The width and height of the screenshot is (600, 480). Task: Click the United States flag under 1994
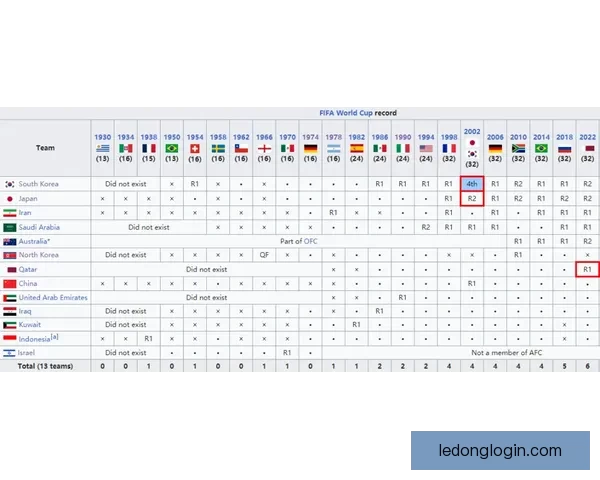[426, 148]
